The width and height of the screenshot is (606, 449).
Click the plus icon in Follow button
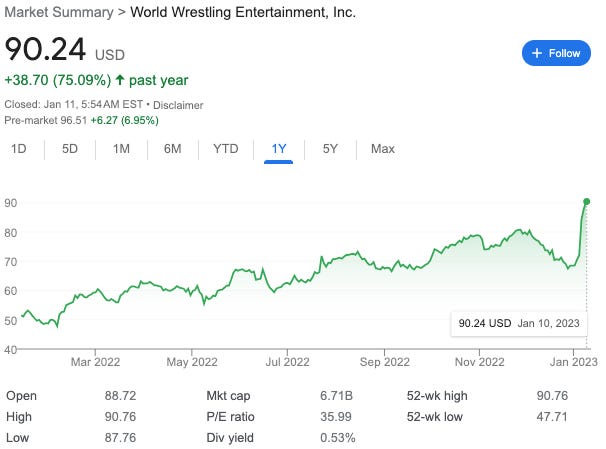point(537,53)
